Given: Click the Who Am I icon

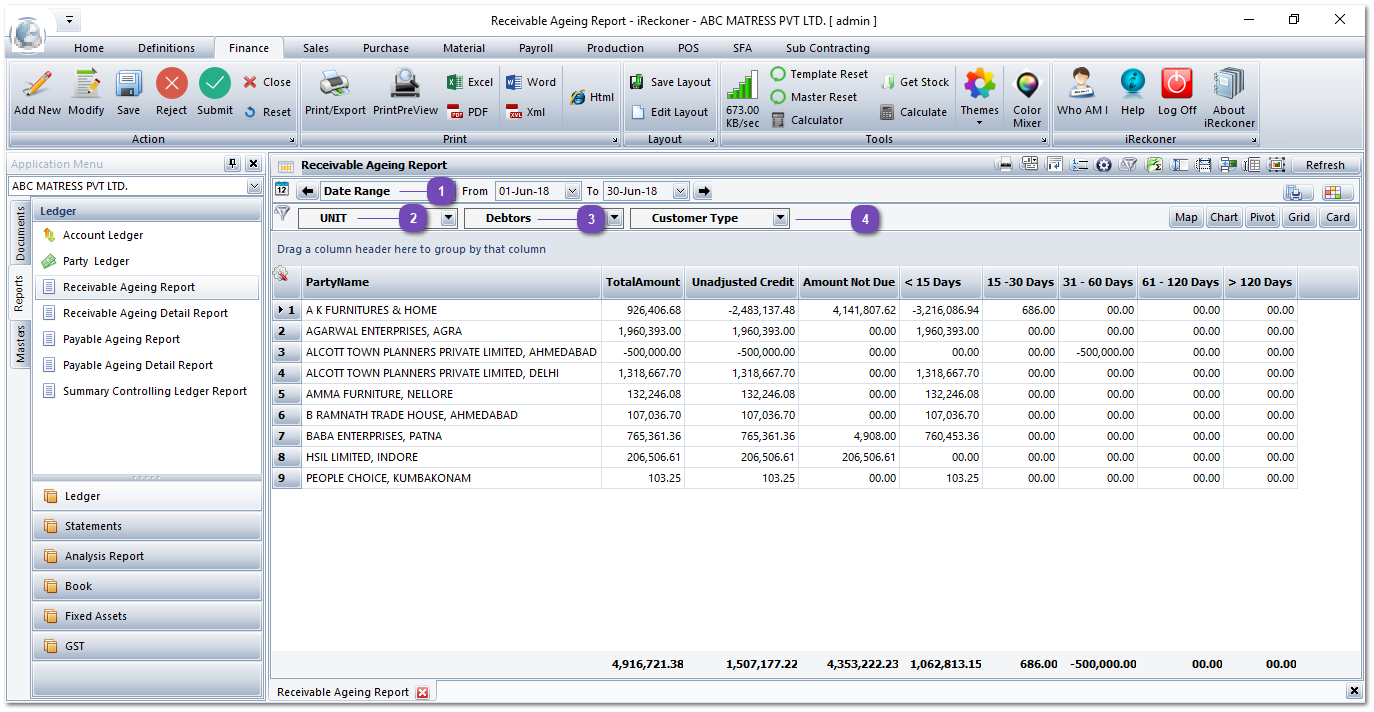Looking at the screenshot, I should 1081,92.
